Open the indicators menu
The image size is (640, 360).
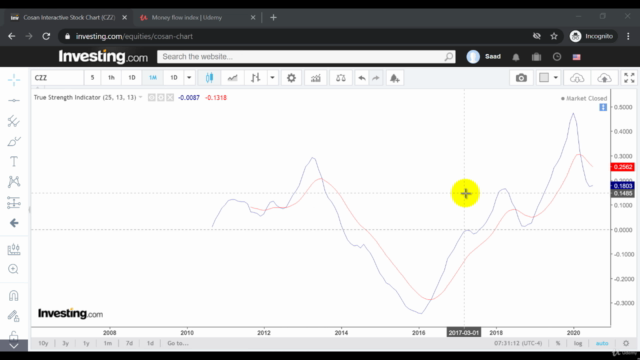316,78
